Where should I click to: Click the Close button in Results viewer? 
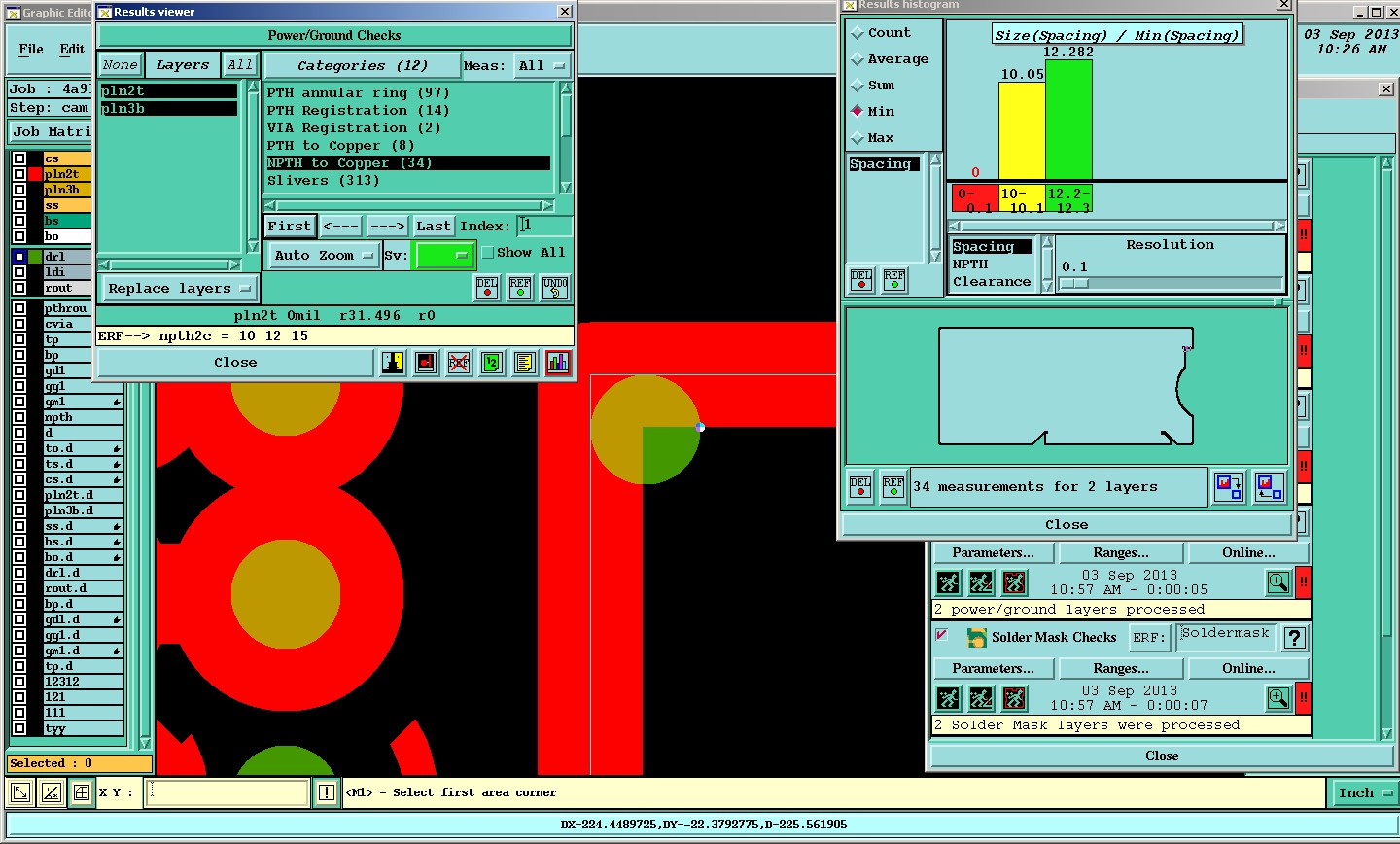click(236, 363)
